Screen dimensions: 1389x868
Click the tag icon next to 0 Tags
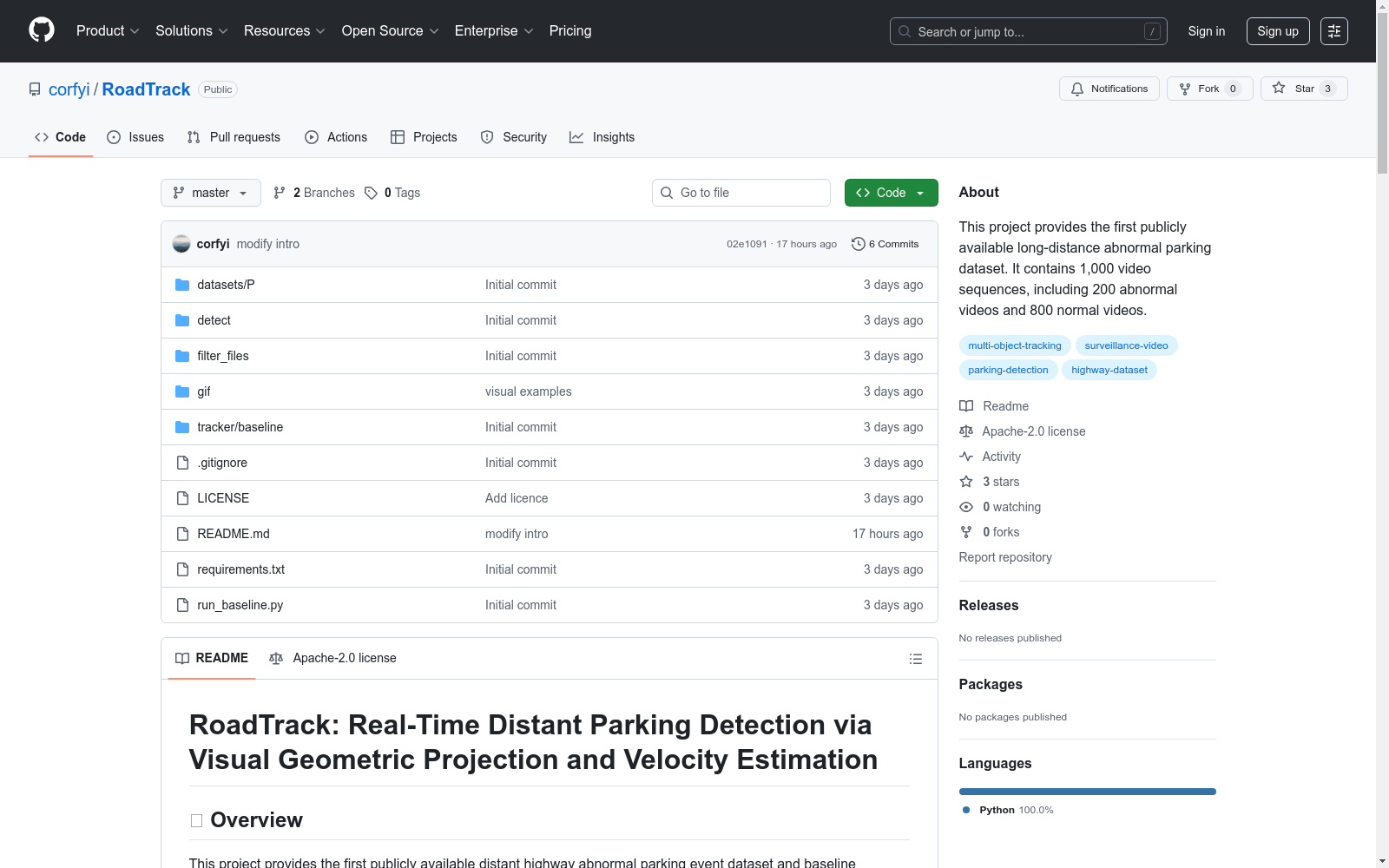(x=371, y=193)
